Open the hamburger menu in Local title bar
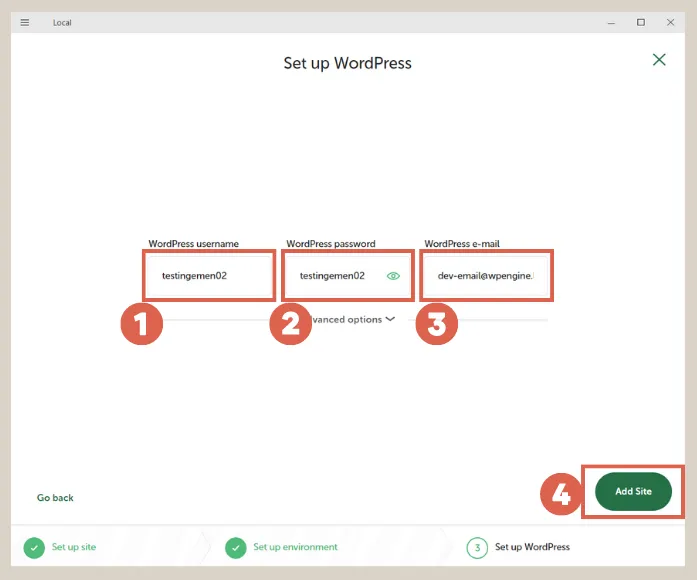Screen dimensions: 697x580 25,22
